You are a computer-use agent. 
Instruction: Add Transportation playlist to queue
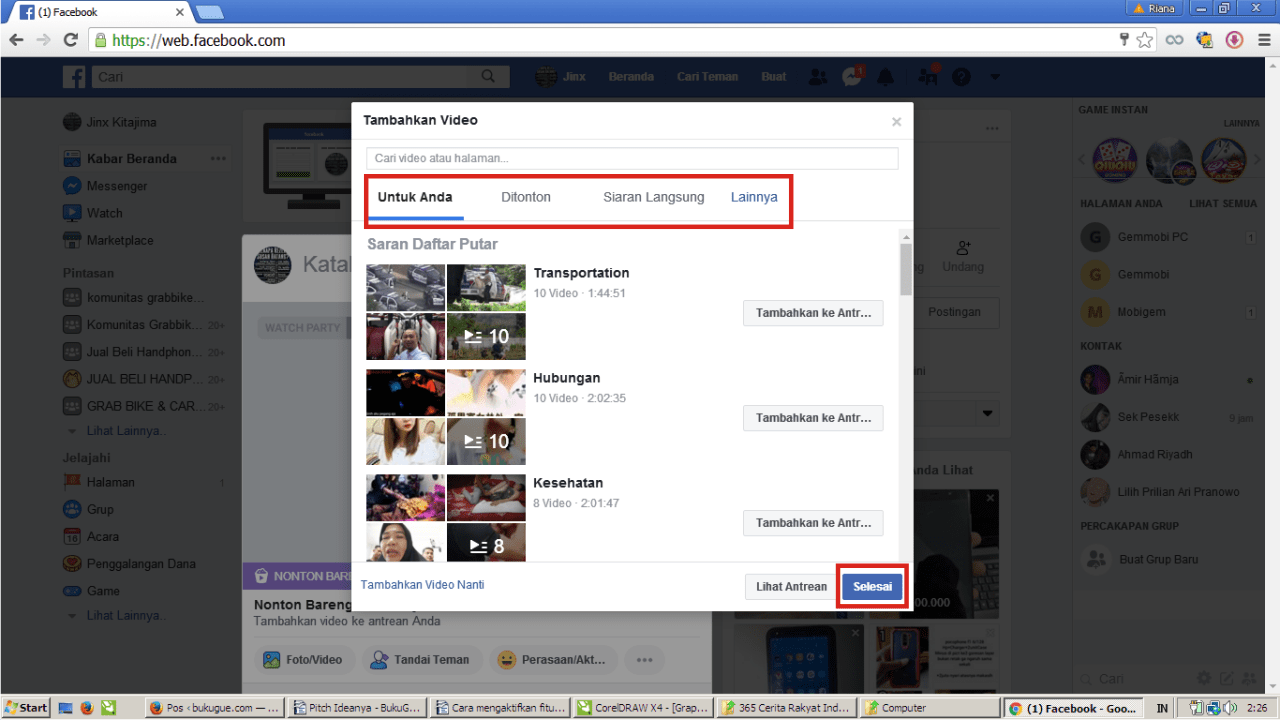(x=813, y=313)
